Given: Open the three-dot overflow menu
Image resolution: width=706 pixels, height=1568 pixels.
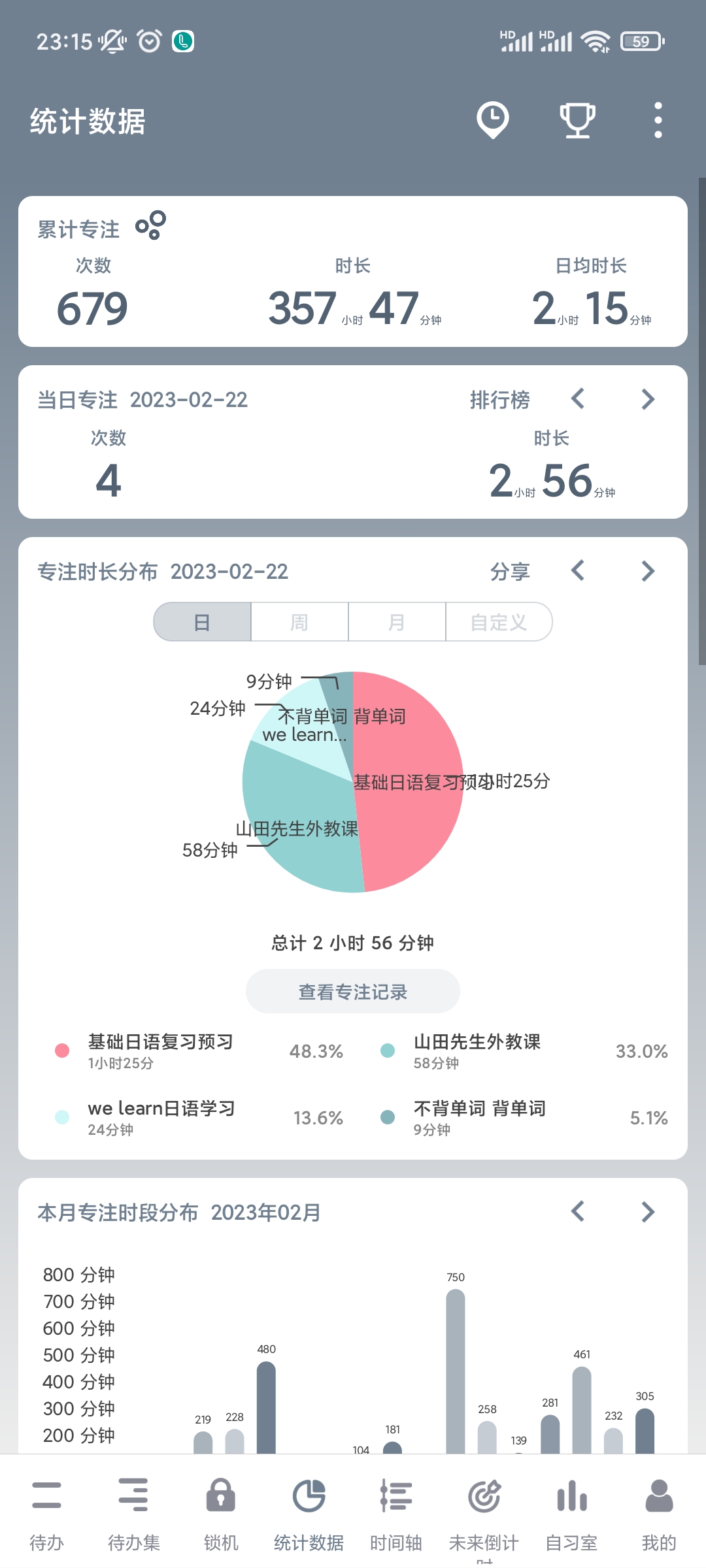Looking at the screenshot, I should (658, 120).
